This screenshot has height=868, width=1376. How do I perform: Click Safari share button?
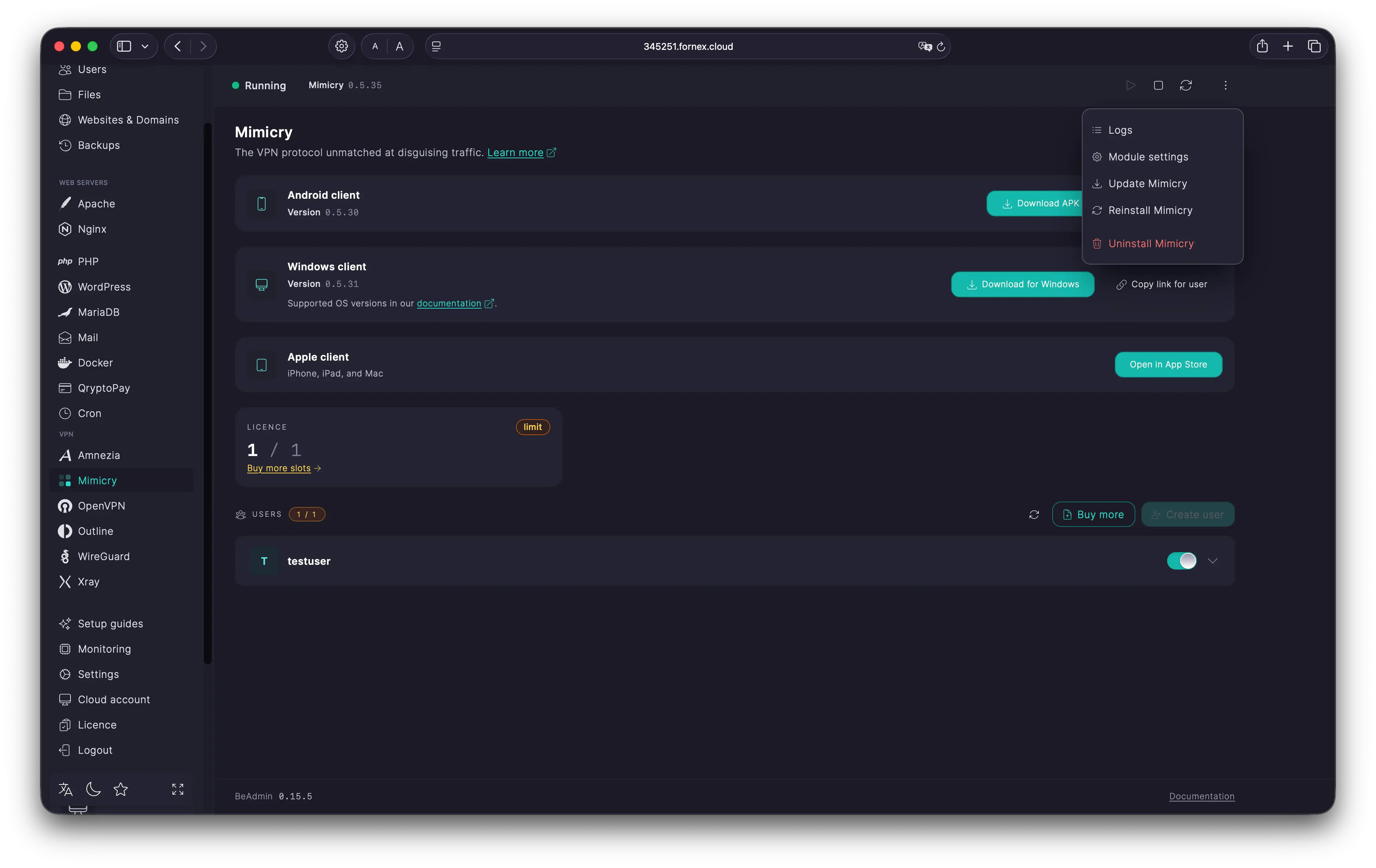click(1262, 46)
